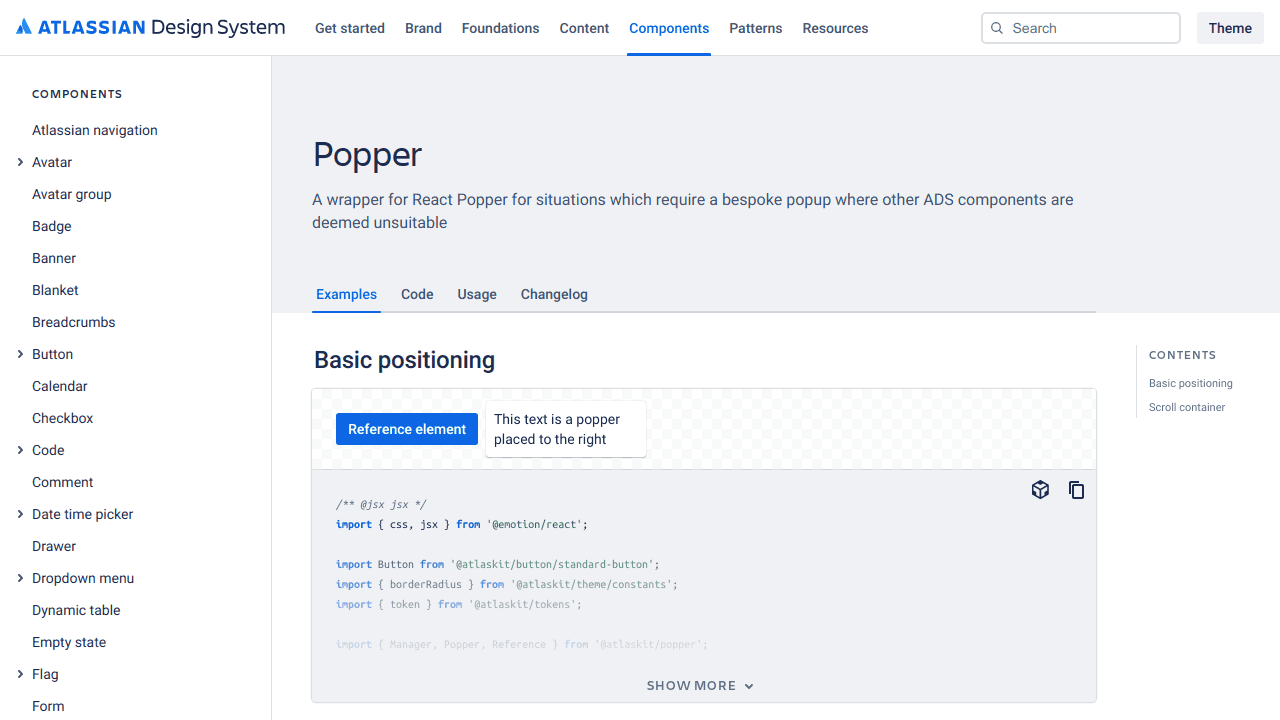Image resolution: width=1280 pixels, height=720 pixels.
Task: Open Dropdown menu in sidebar
Action: (x=83, y=578)
